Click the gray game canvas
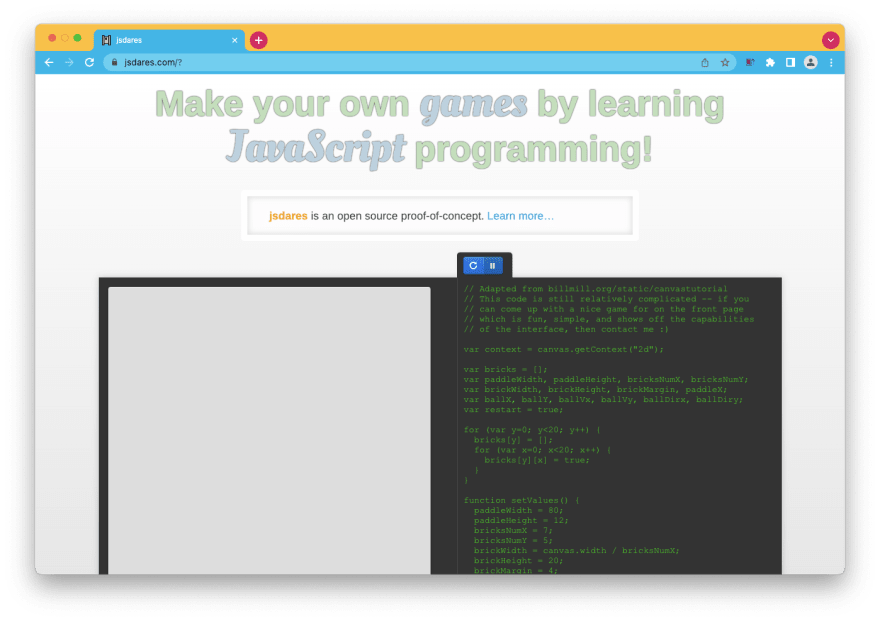Screen dimensions: 880x621 click(x=269, y=430)
